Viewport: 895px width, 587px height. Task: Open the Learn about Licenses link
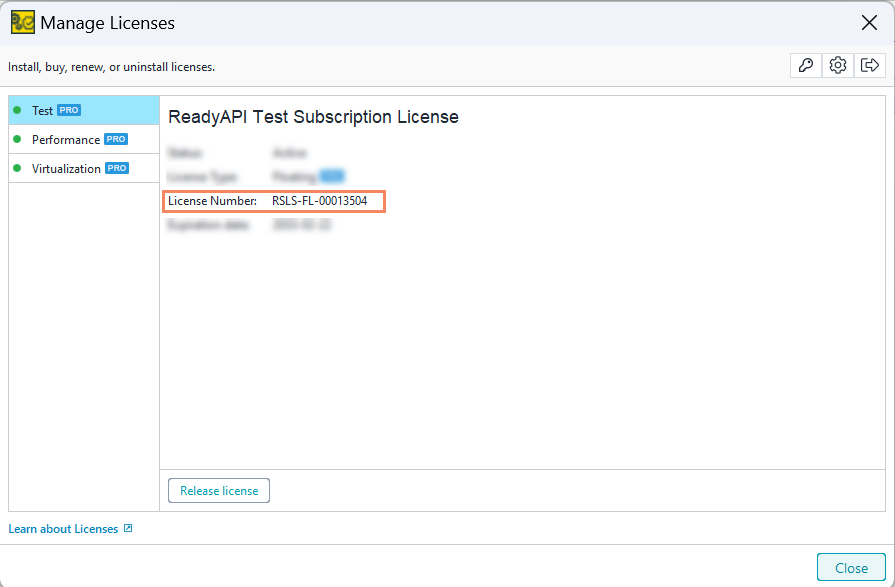63,529
